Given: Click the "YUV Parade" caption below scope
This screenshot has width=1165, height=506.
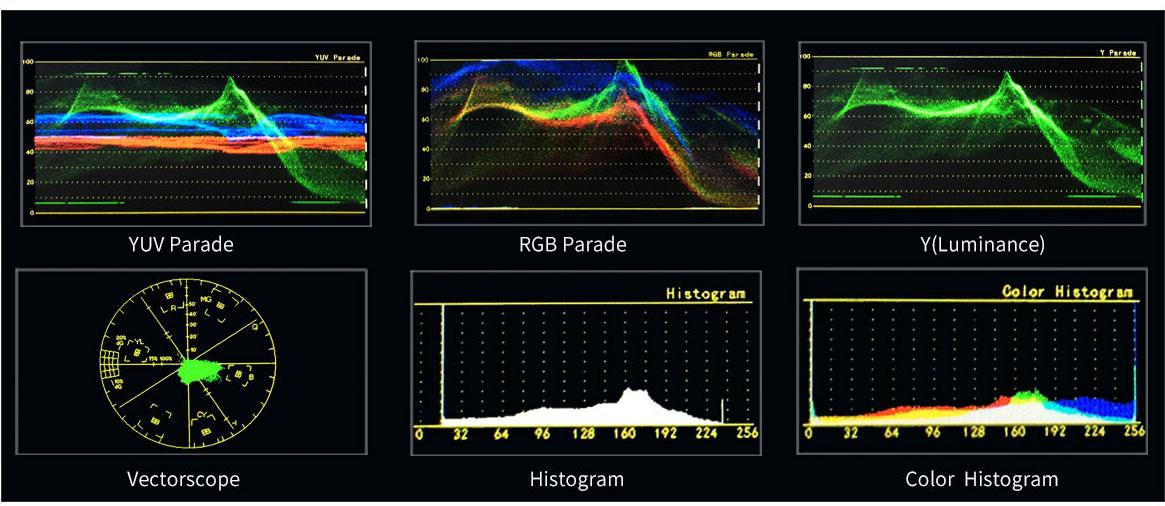Looking at the screenshot, I should click(180, 244).
